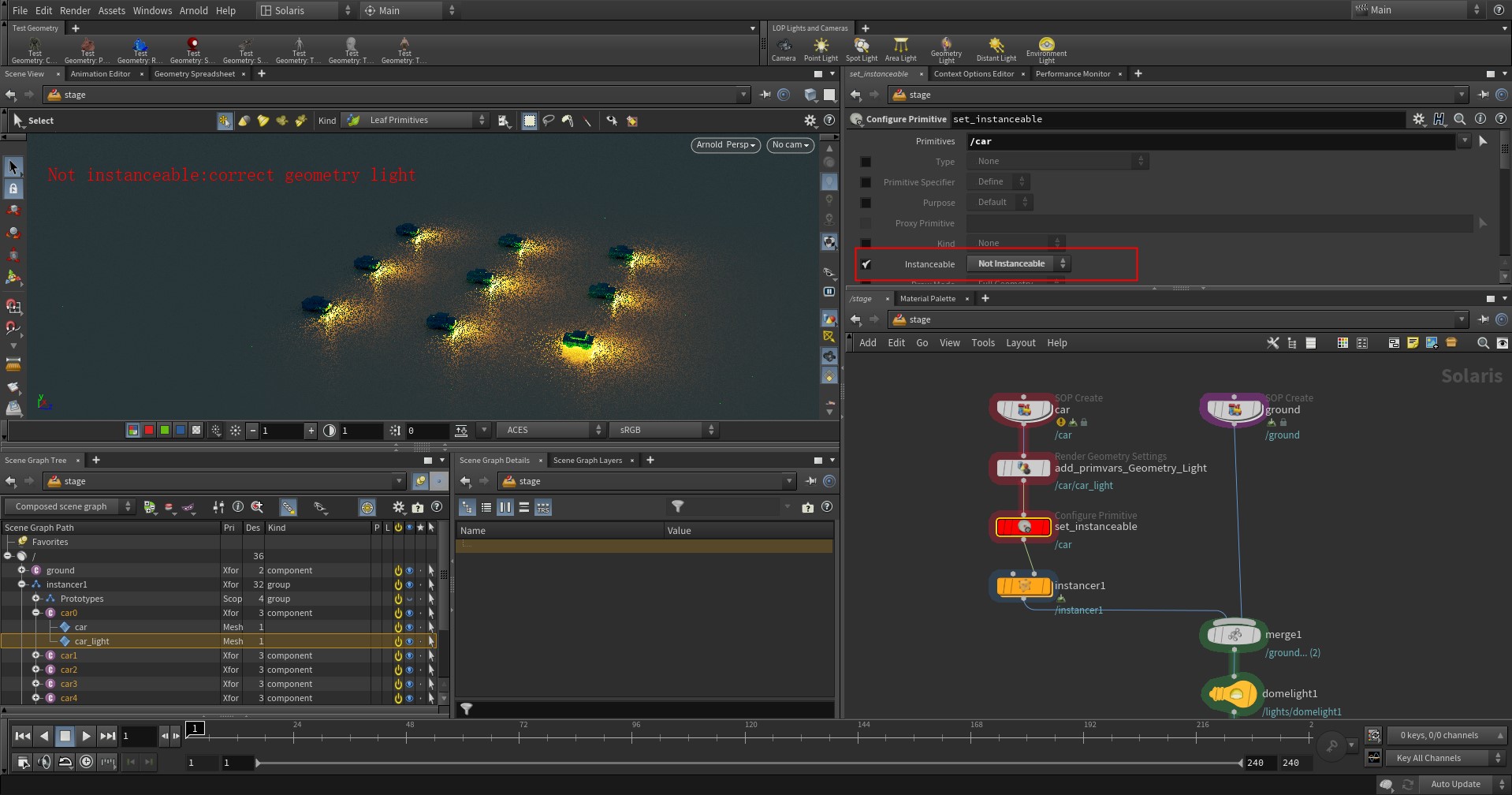This screenshot has height=795, width=1512.
Task: Add a Camera from the LOP shelf
Action: [x=783, y=49]
